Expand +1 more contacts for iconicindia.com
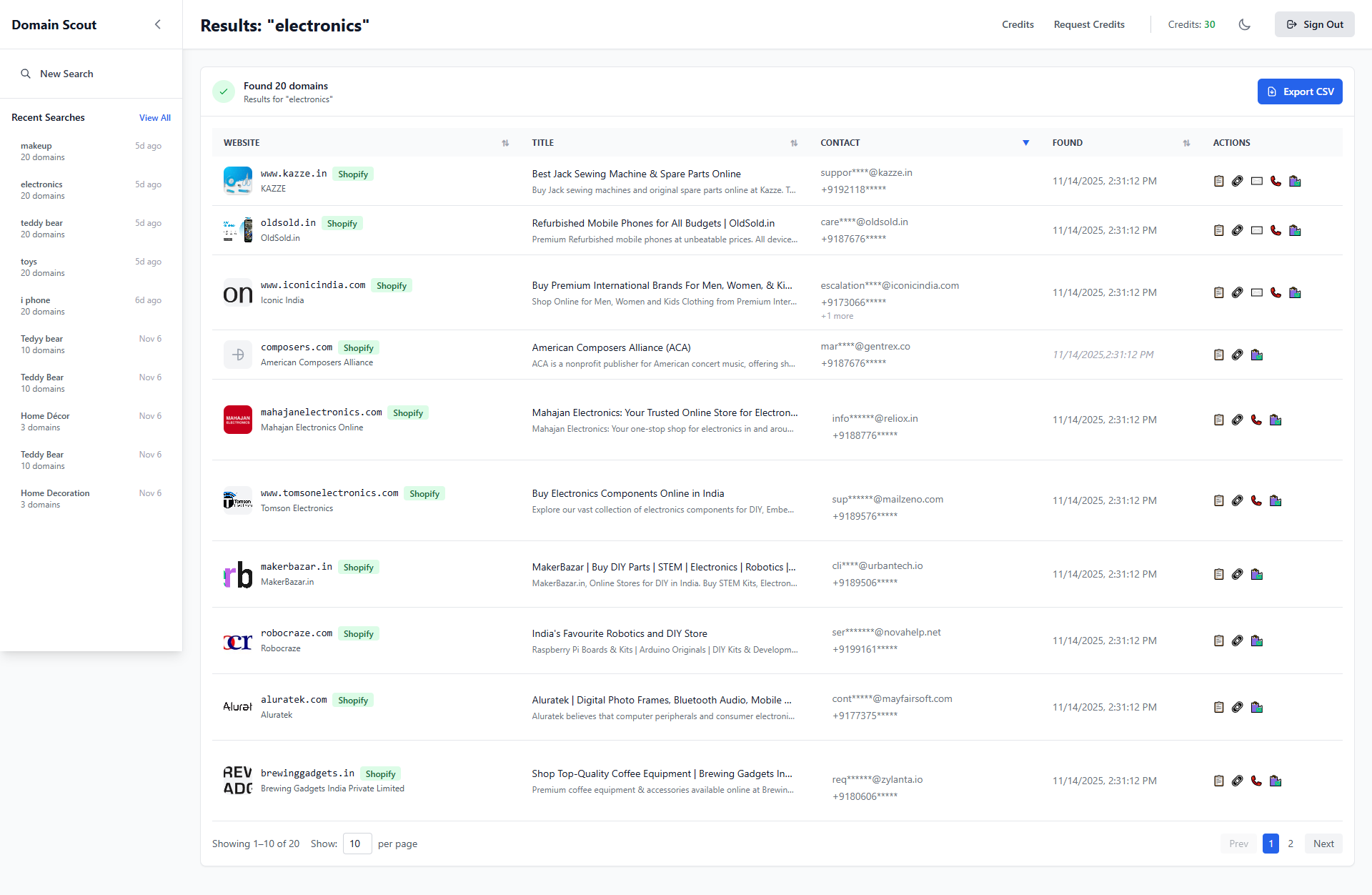This screenshot has width=1372, height=895. point(836,315)
